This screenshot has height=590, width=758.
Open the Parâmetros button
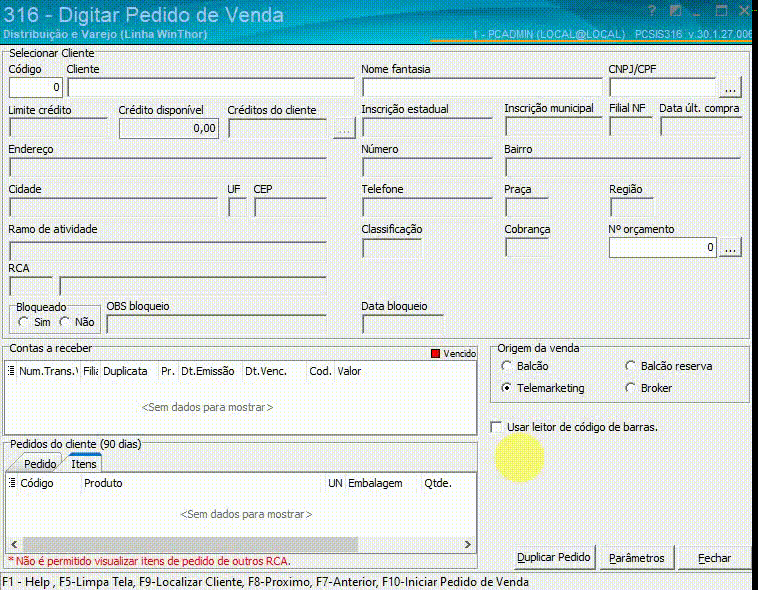[636, 558]
